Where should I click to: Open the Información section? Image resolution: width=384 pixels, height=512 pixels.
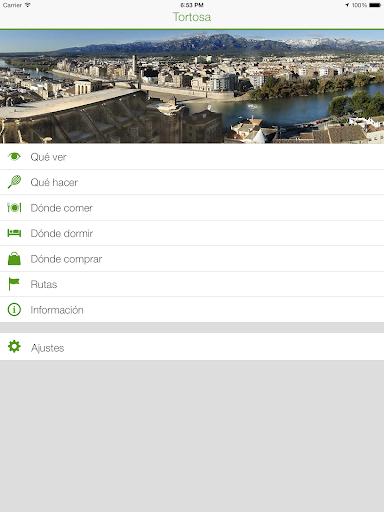point(192,310)
